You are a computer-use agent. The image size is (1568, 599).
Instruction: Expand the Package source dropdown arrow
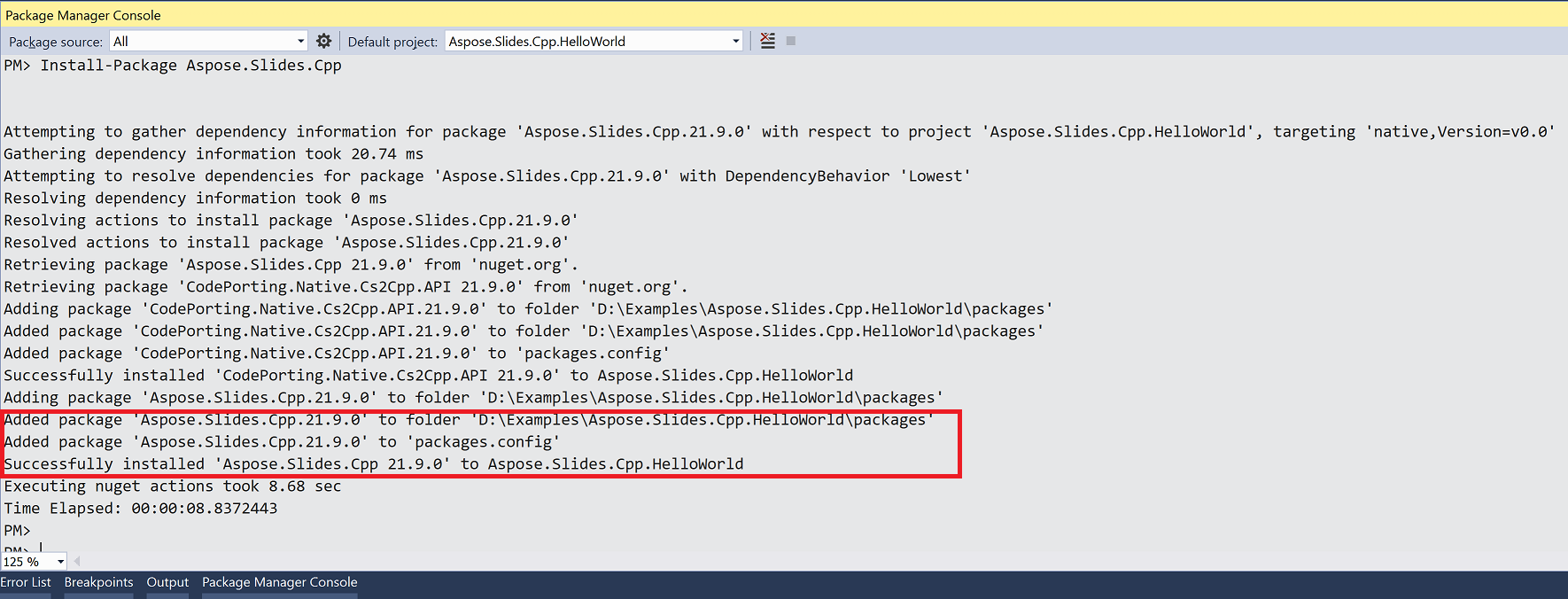coord(300,41)
